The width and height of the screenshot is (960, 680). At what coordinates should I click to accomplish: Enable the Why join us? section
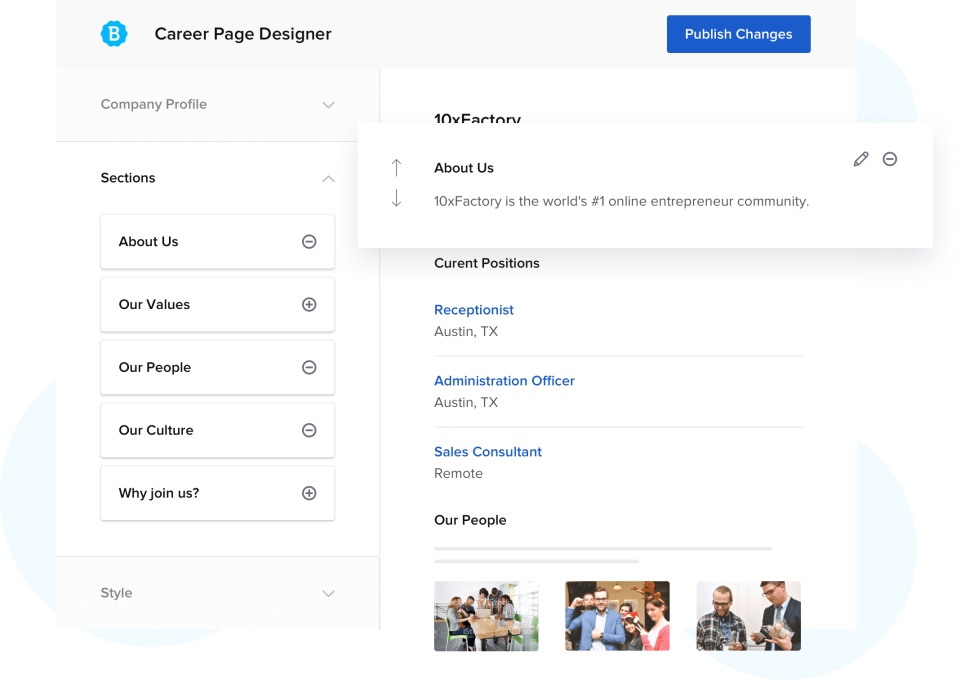[308, 493]
